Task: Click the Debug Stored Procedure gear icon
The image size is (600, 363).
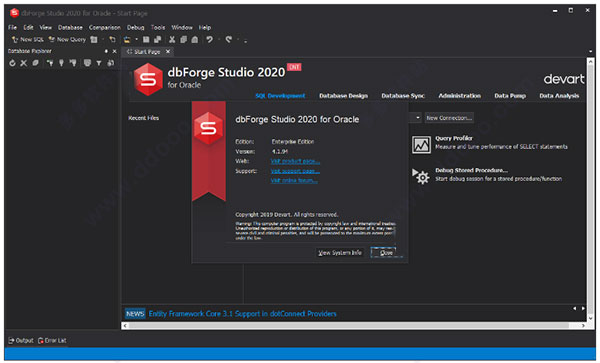Action: pyautogui.click(x=421, y=176)
